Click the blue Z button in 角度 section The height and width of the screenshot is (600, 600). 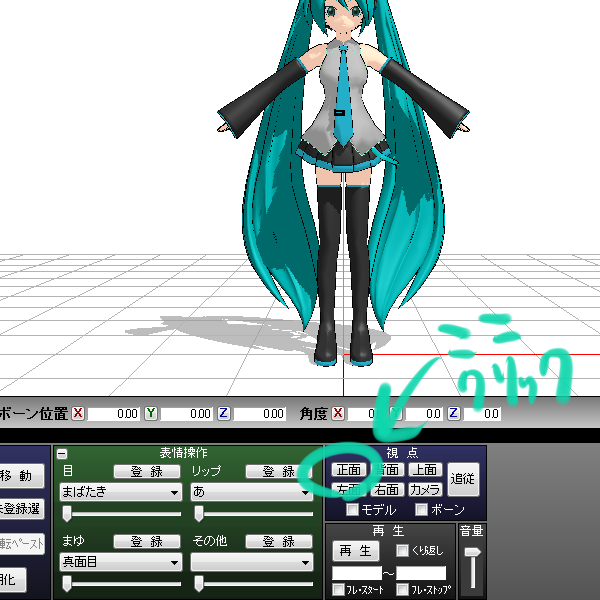(453, 413)
